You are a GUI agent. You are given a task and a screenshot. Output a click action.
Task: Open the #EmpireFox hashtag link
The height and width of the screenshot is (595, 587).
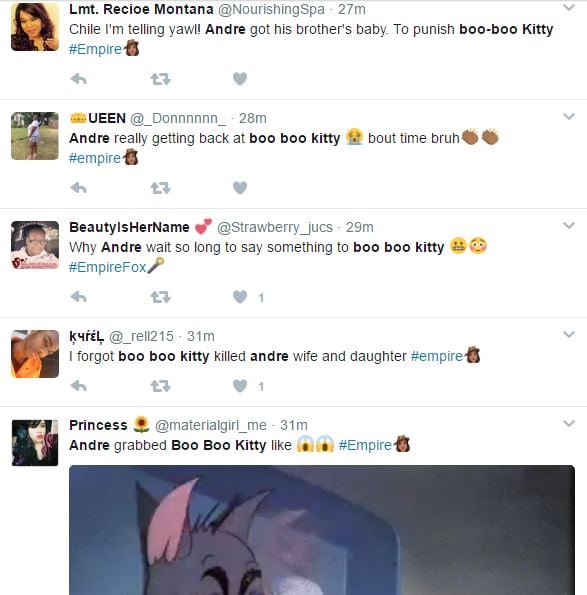click(107, 267)
